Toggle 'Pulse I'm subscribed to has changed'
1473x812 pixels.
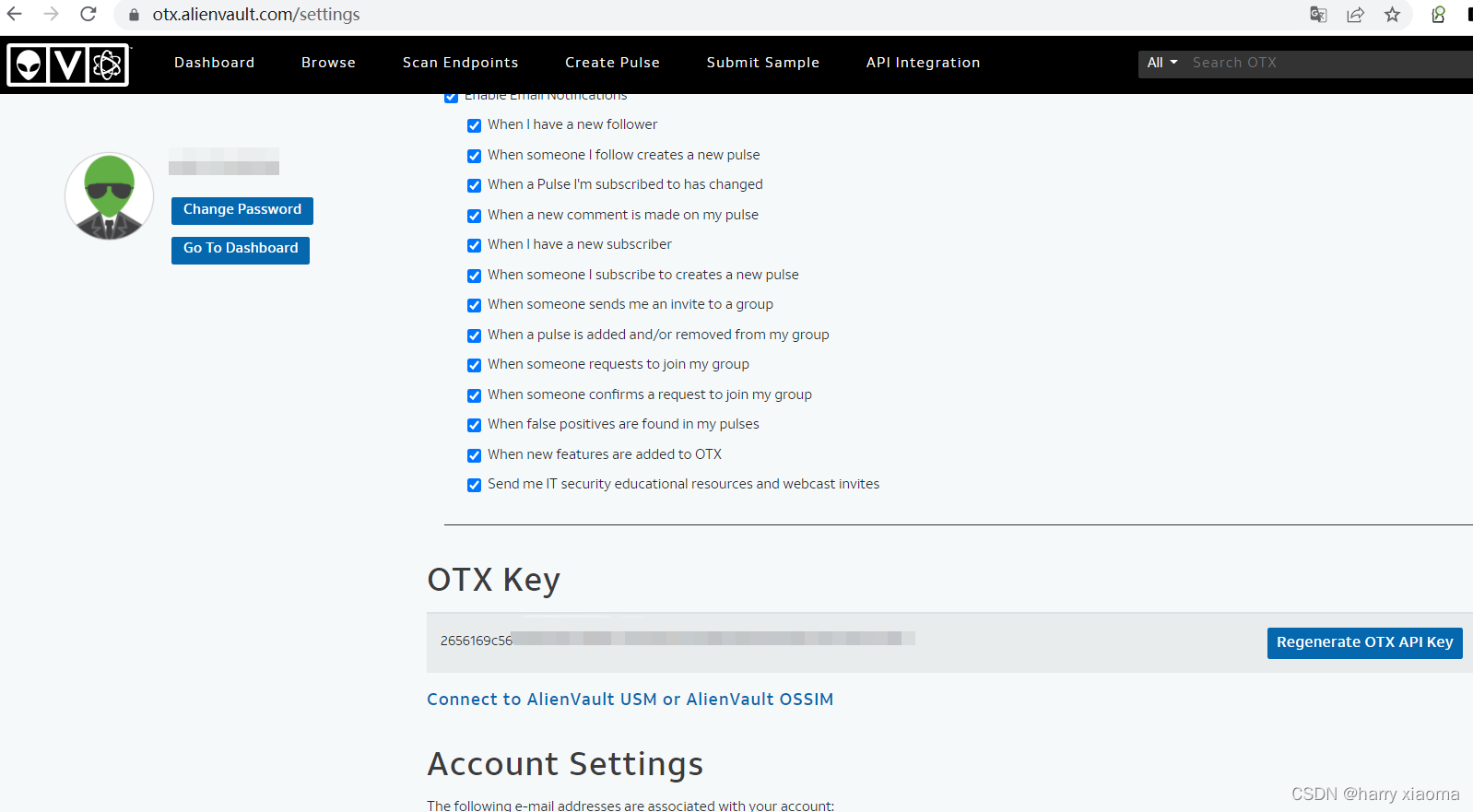click(x=474, y=185)
